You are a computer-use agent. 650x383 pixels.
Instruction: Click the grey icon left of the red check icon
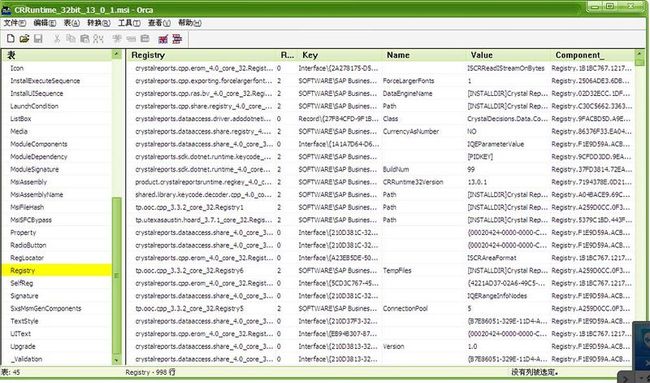pos(145,39)
